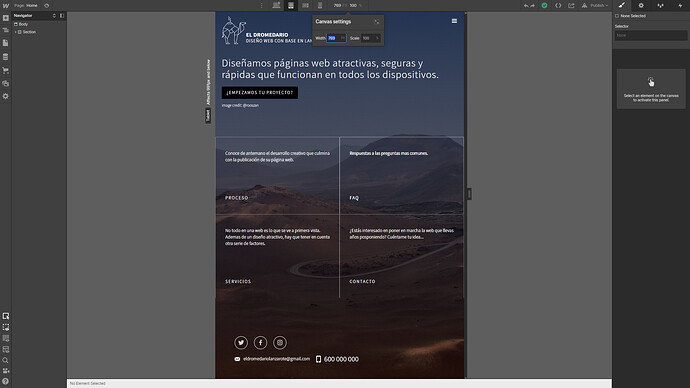The height and width of the screenshot is (388, 690).
Task: Switch to tablet breakpoint
Action: click(x=291, y=5)
